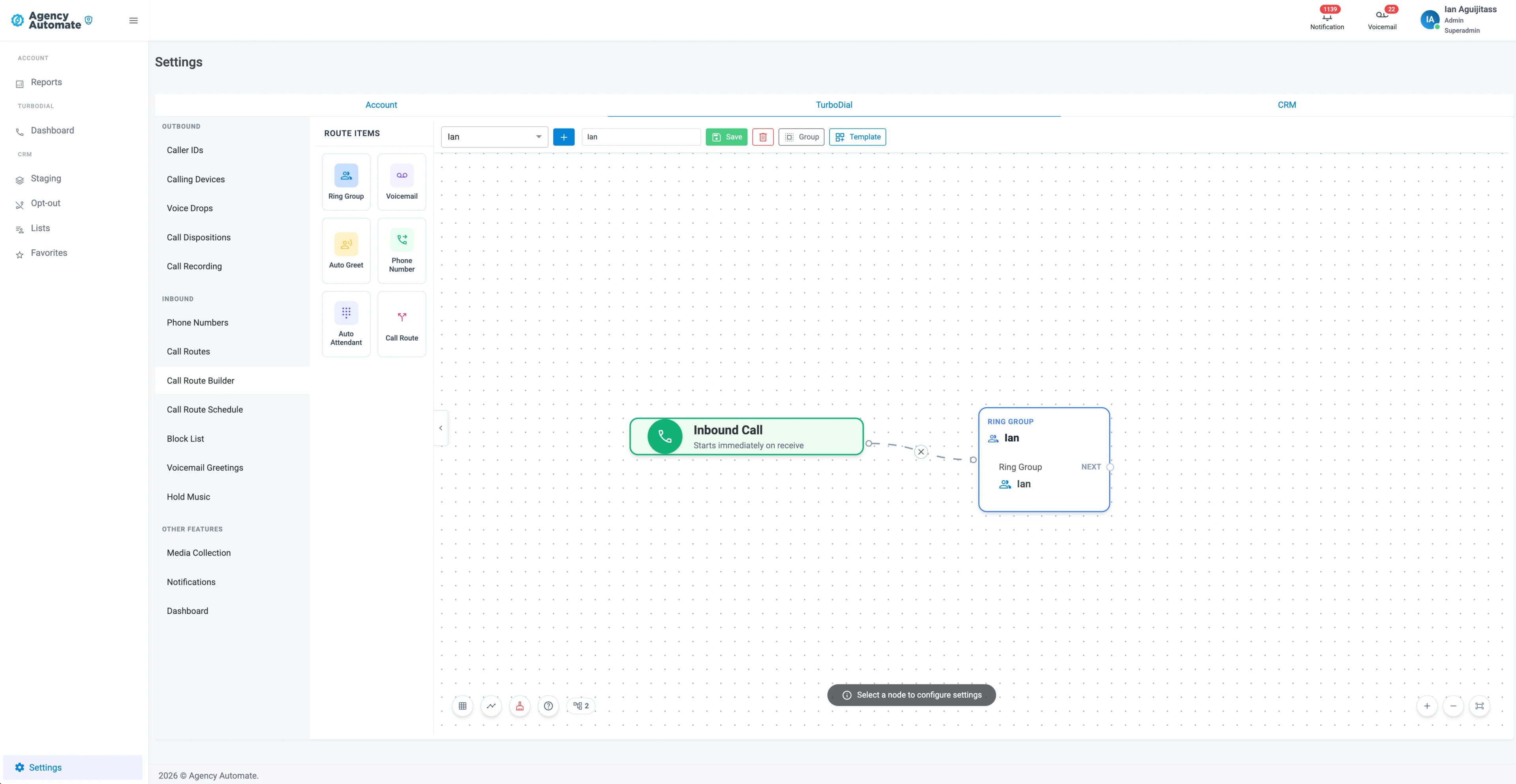Select the Inbound Call node title
Screen dimensions: 1516x784
(728, 430)
